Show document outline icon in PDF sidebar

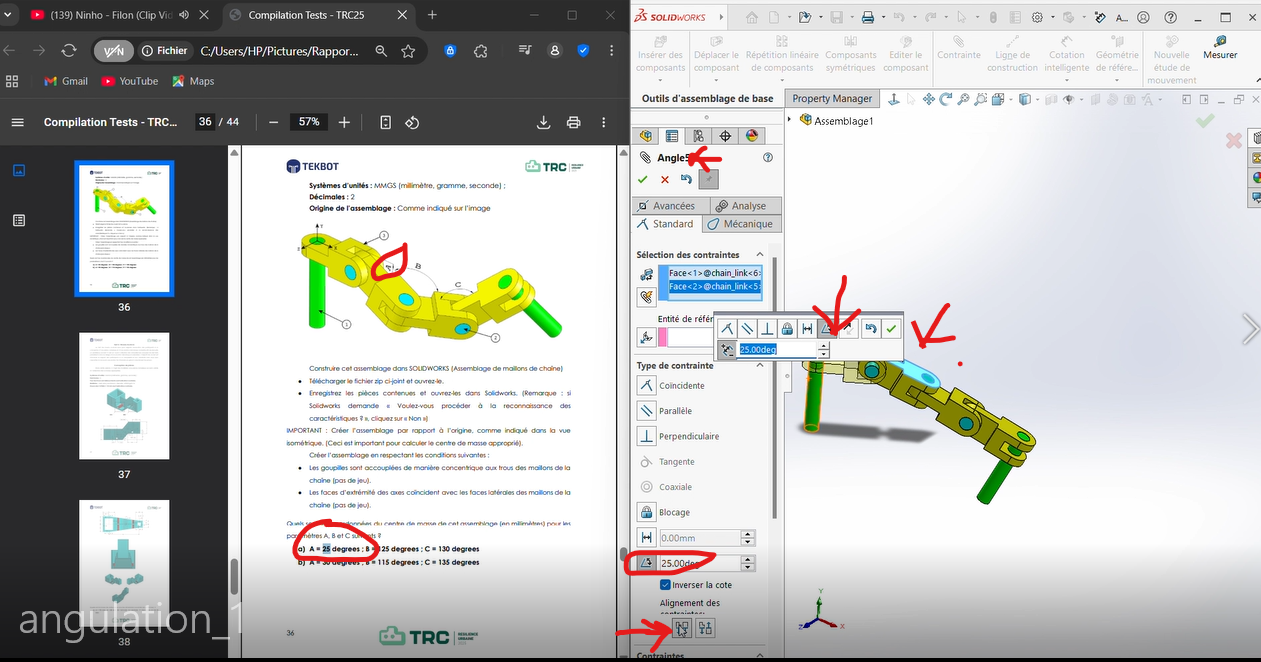tap(18, 220)
